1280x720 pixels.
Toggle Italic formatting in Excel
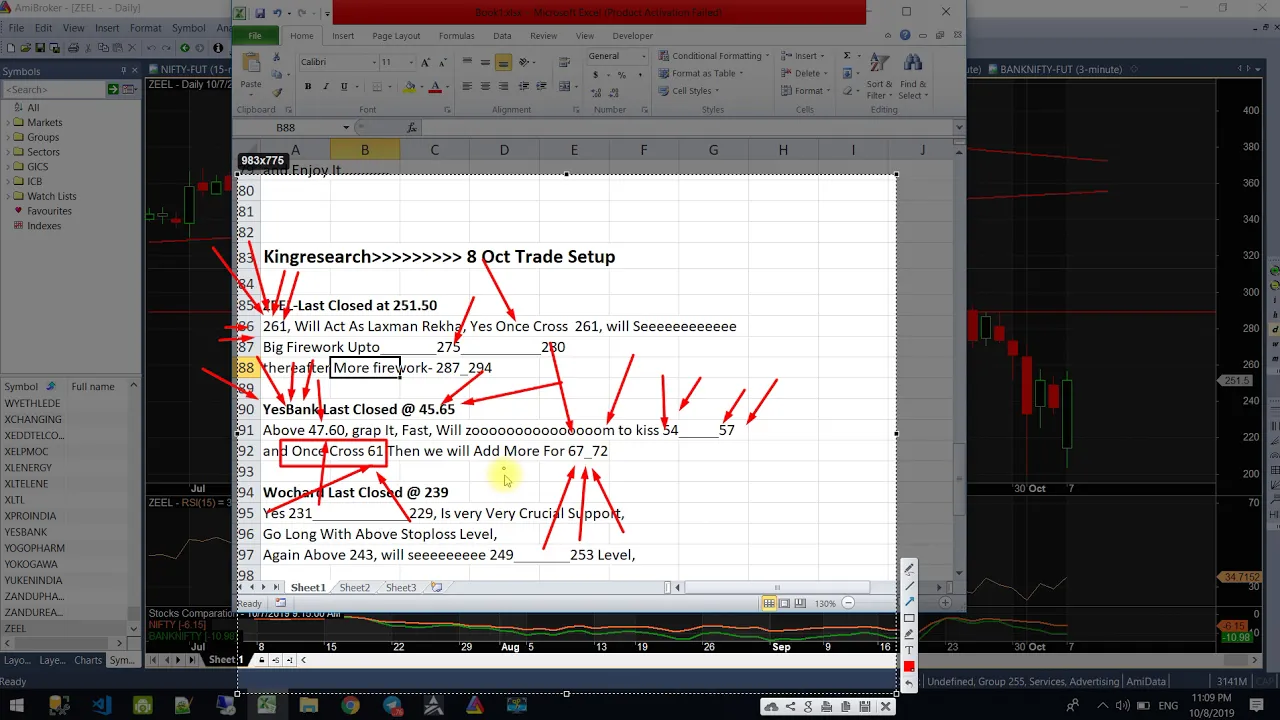coord(326,86)
